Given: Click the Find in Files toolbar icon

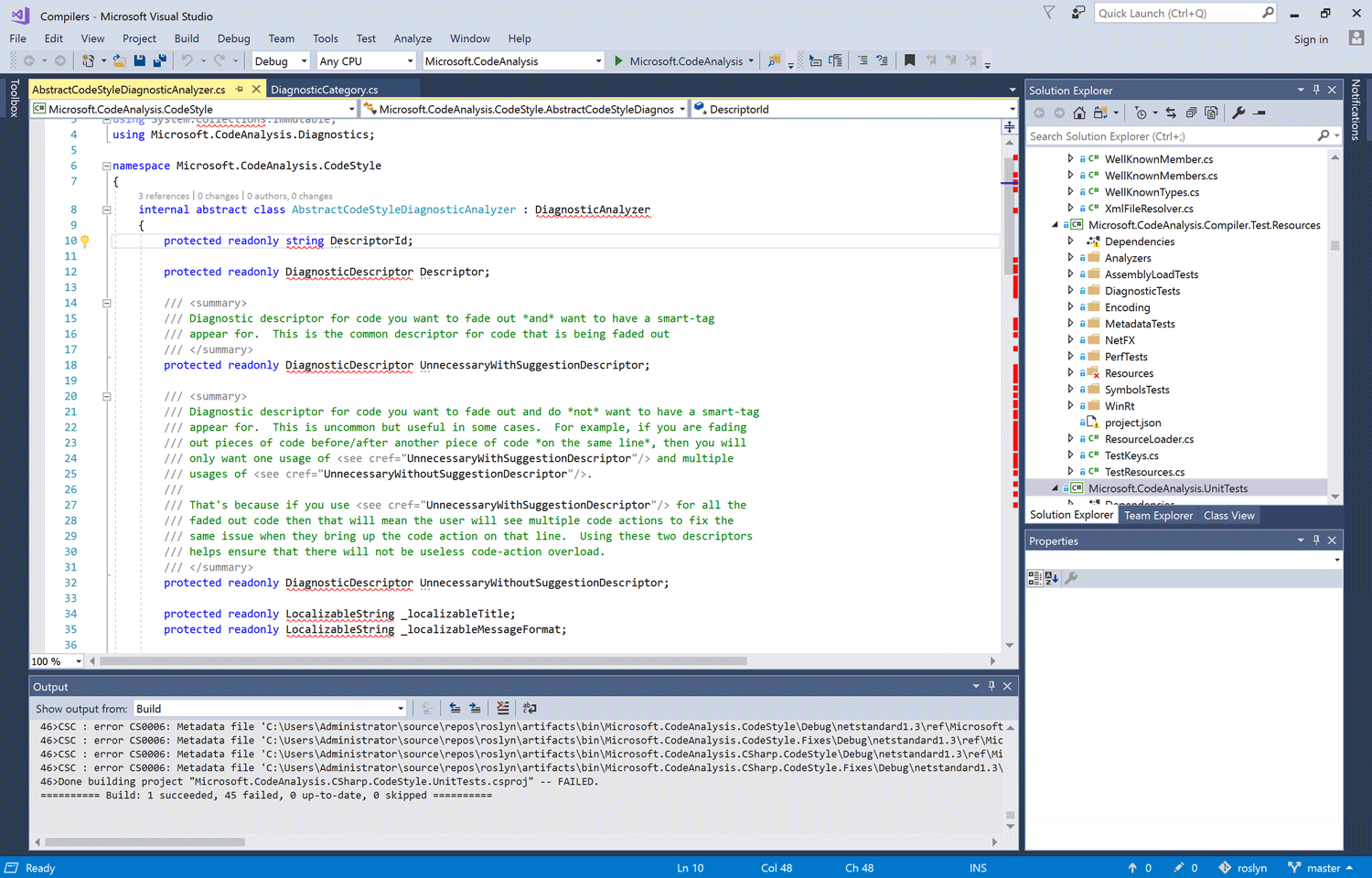Looking at the screenshot, I should [775, 61].
